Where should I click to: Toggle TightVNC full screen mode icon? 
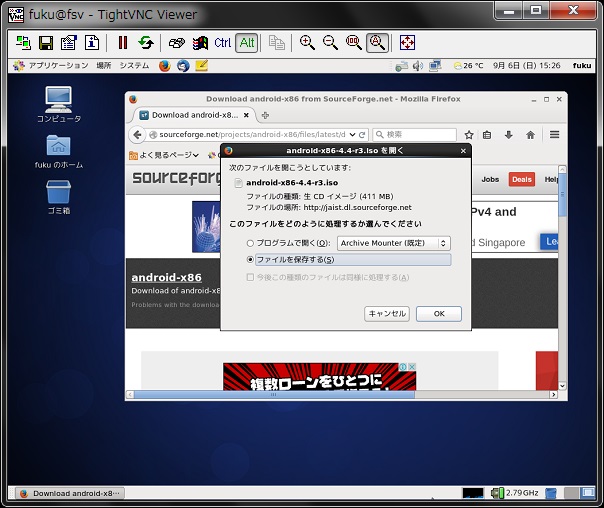coord(407,42)
